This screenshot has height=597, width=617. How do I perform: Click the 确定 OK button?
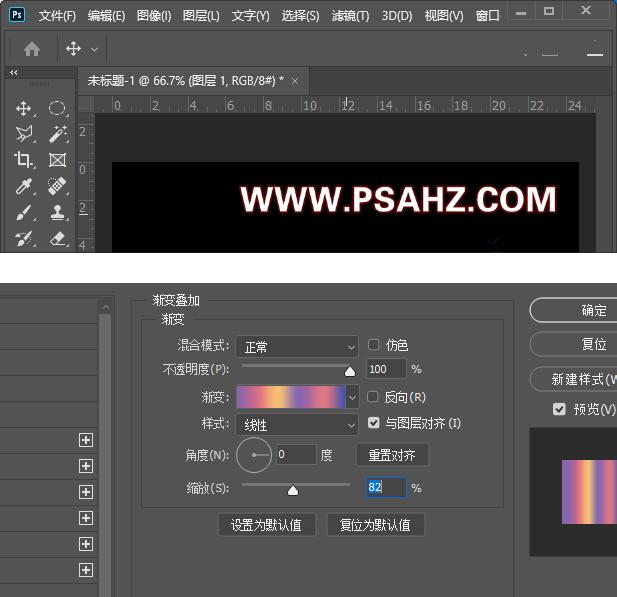click(575, 310)
